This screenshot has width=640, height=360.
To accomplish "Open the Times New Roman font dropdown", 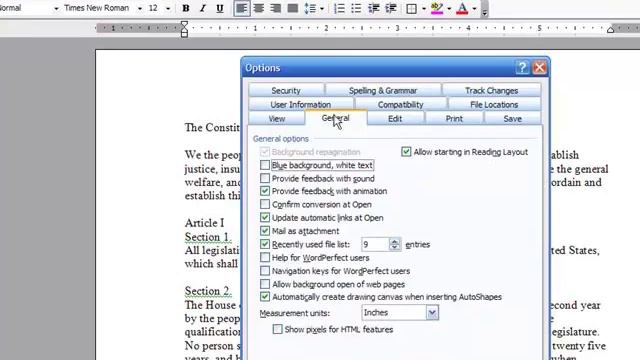I will point(140,8).
